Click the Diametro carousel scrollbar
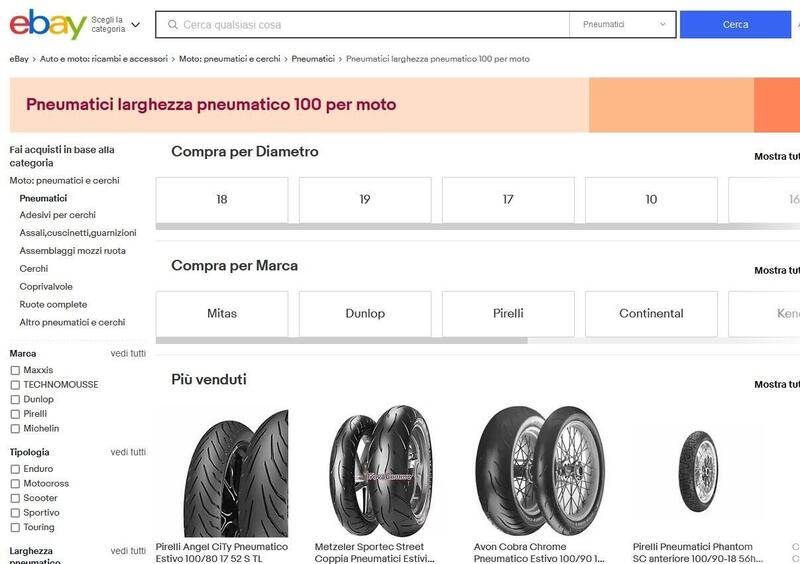Viewport: 800px width, 564px height. (478, 226)
